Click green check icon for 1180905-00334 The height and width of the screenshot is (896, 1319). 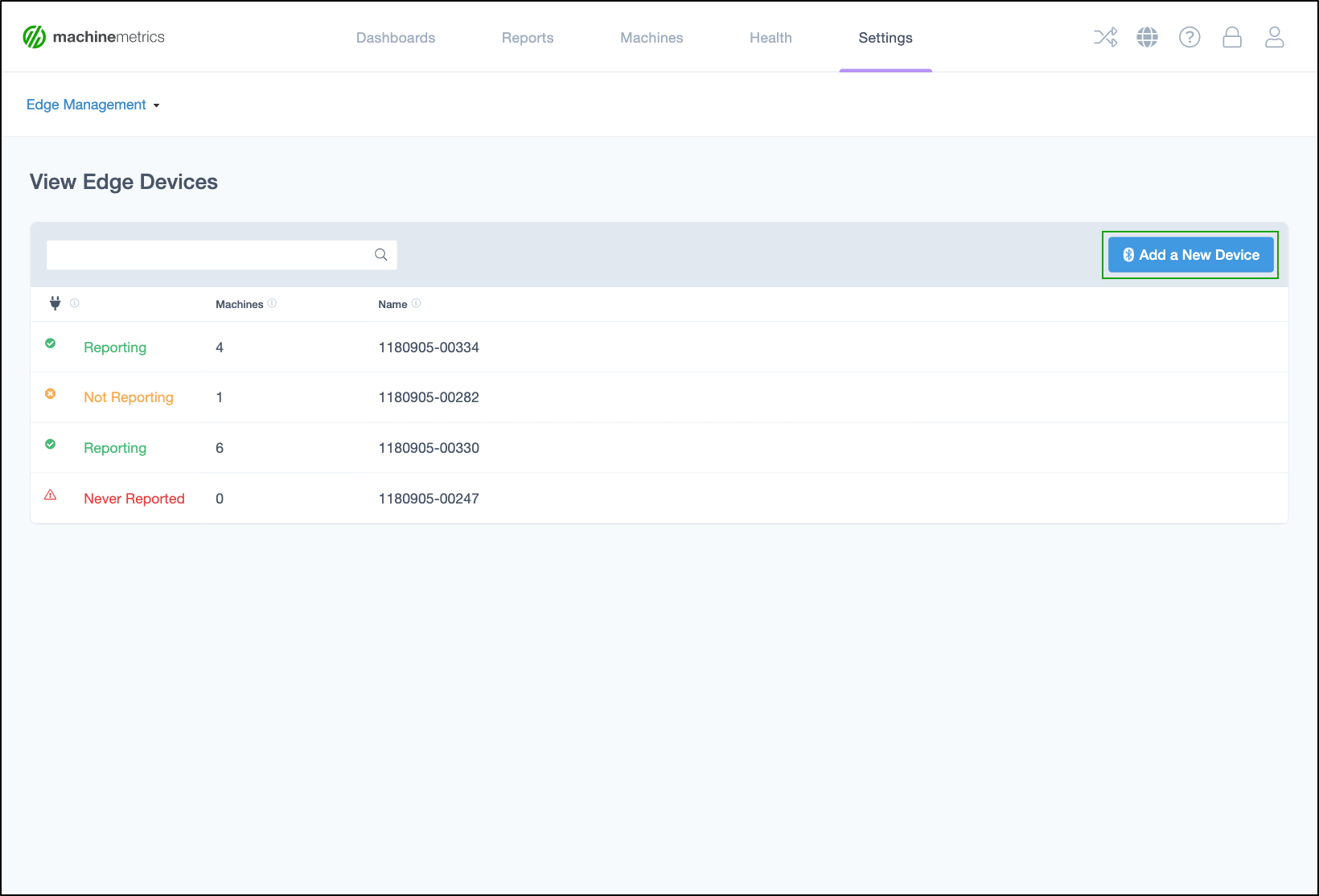(51, 343)
